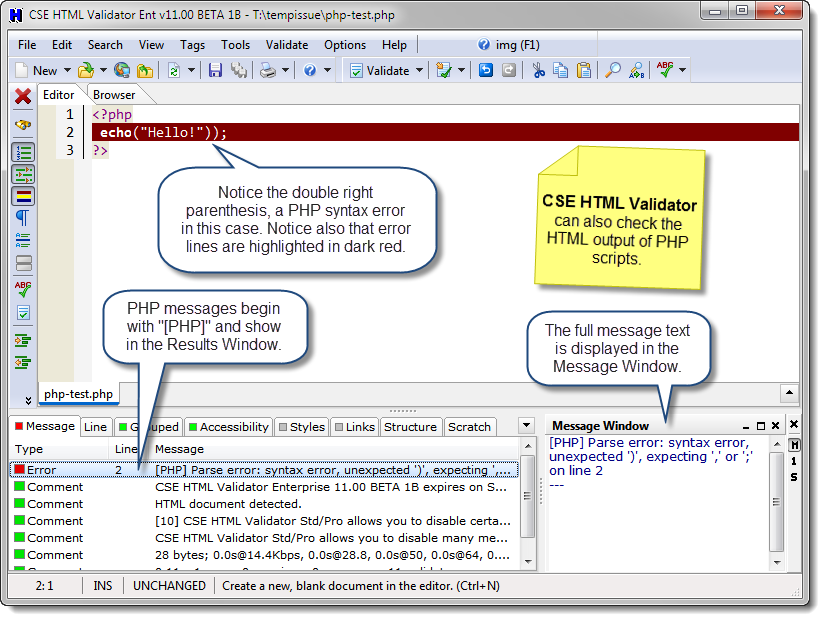Switch to the Browser tab
The width and height of the screenshot is (825, 621).
[x=114, y=95]
